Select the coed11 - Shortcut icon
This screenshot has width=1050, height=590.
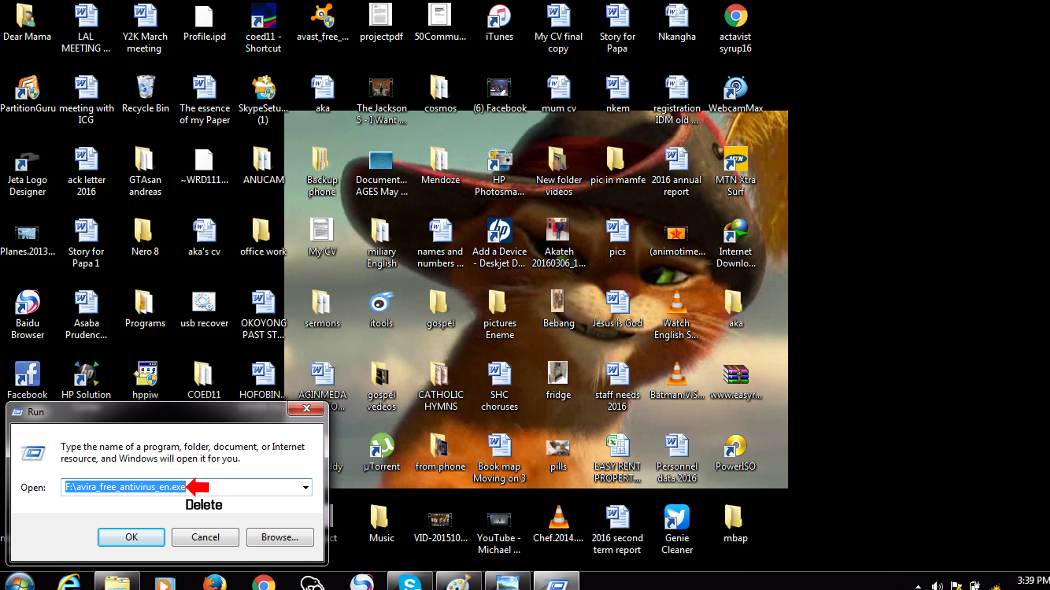(x=263, y=28)
